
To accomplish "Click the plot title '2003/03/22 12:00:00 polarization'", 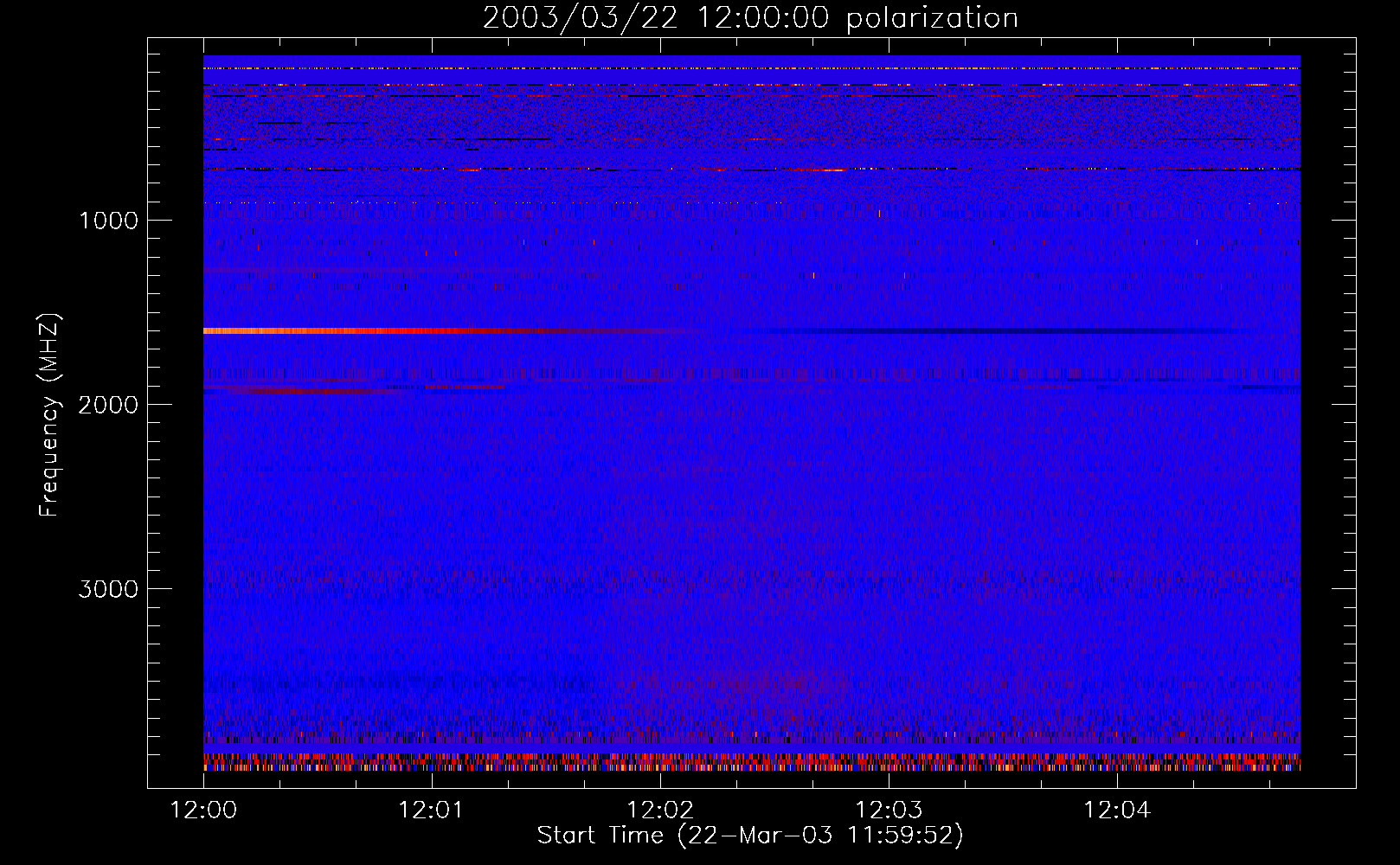I will tap(750, 18).
